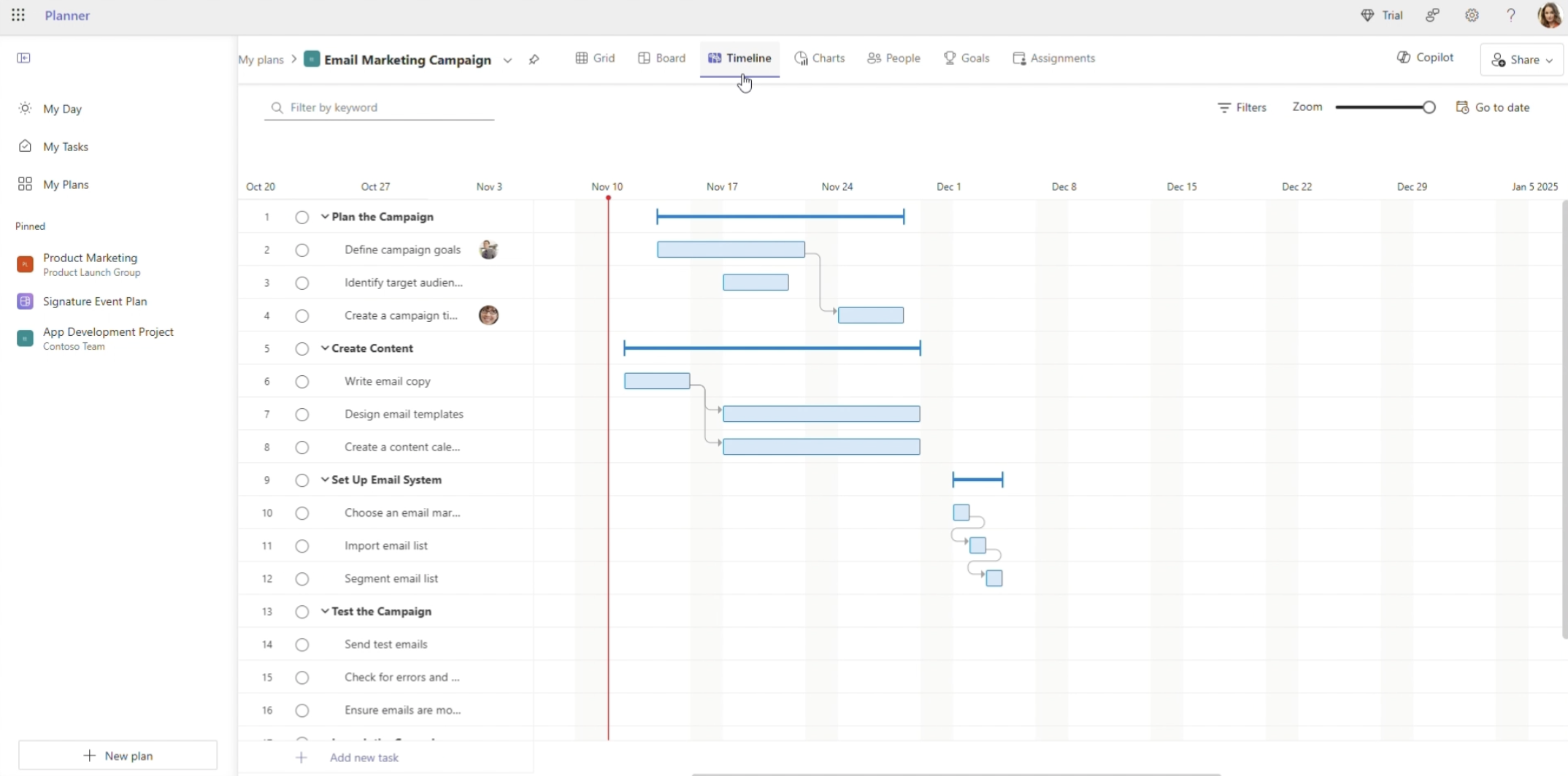Switch to the Board tab
Image resolution: width=1568 pixels, height=776 pixels.
pyautogui.click(x=661, y=58)
